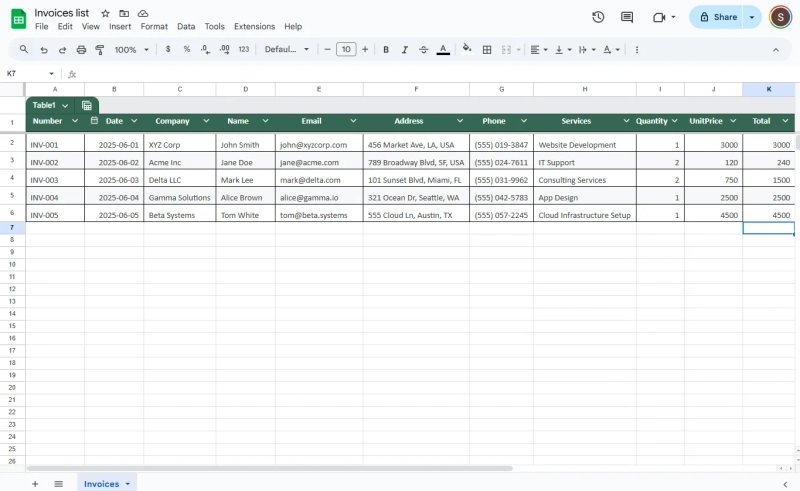Undo the last action
The width and height of the screenshot is (800, 491).
coord(44,50)
